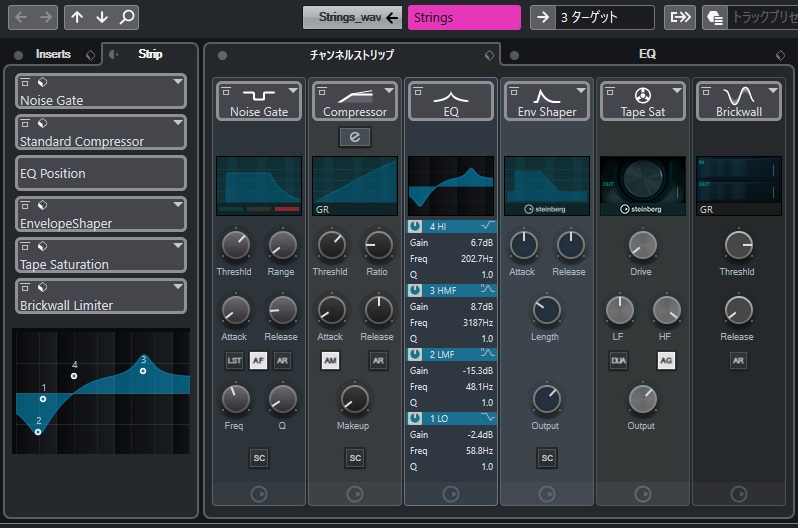This screenshot has width=798, height=528.
Task: Click Noise Gate AR auto release button
Action: pos(282,360)
